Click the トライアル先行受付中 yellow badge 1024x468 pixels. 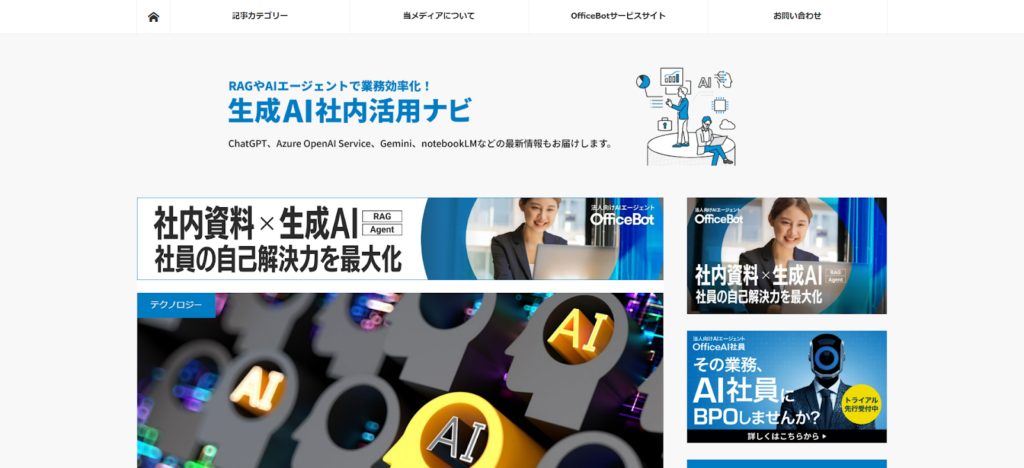click(x=861, y=405)
